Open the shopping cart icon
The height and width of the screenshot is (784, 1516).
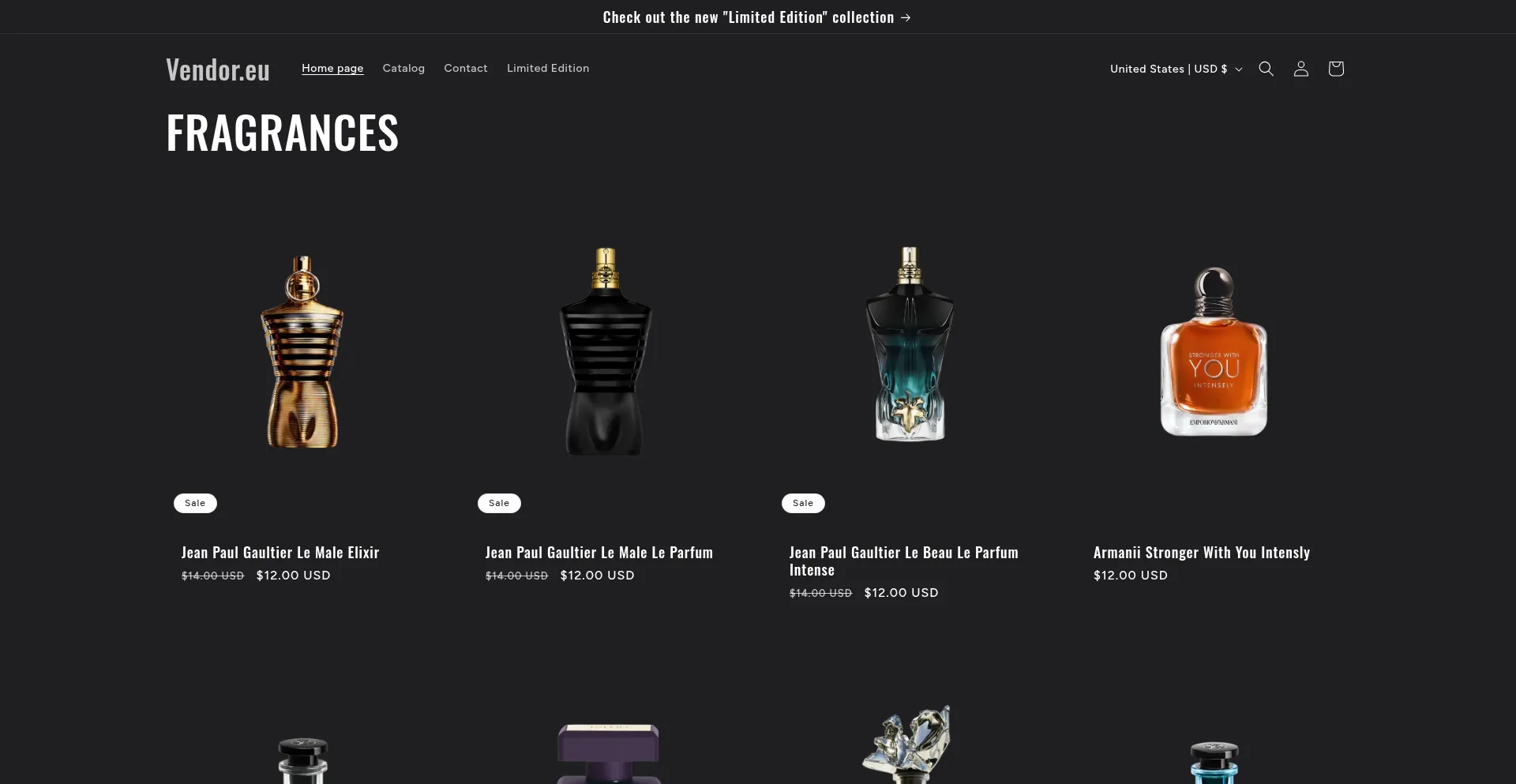tap(1335, 69)
